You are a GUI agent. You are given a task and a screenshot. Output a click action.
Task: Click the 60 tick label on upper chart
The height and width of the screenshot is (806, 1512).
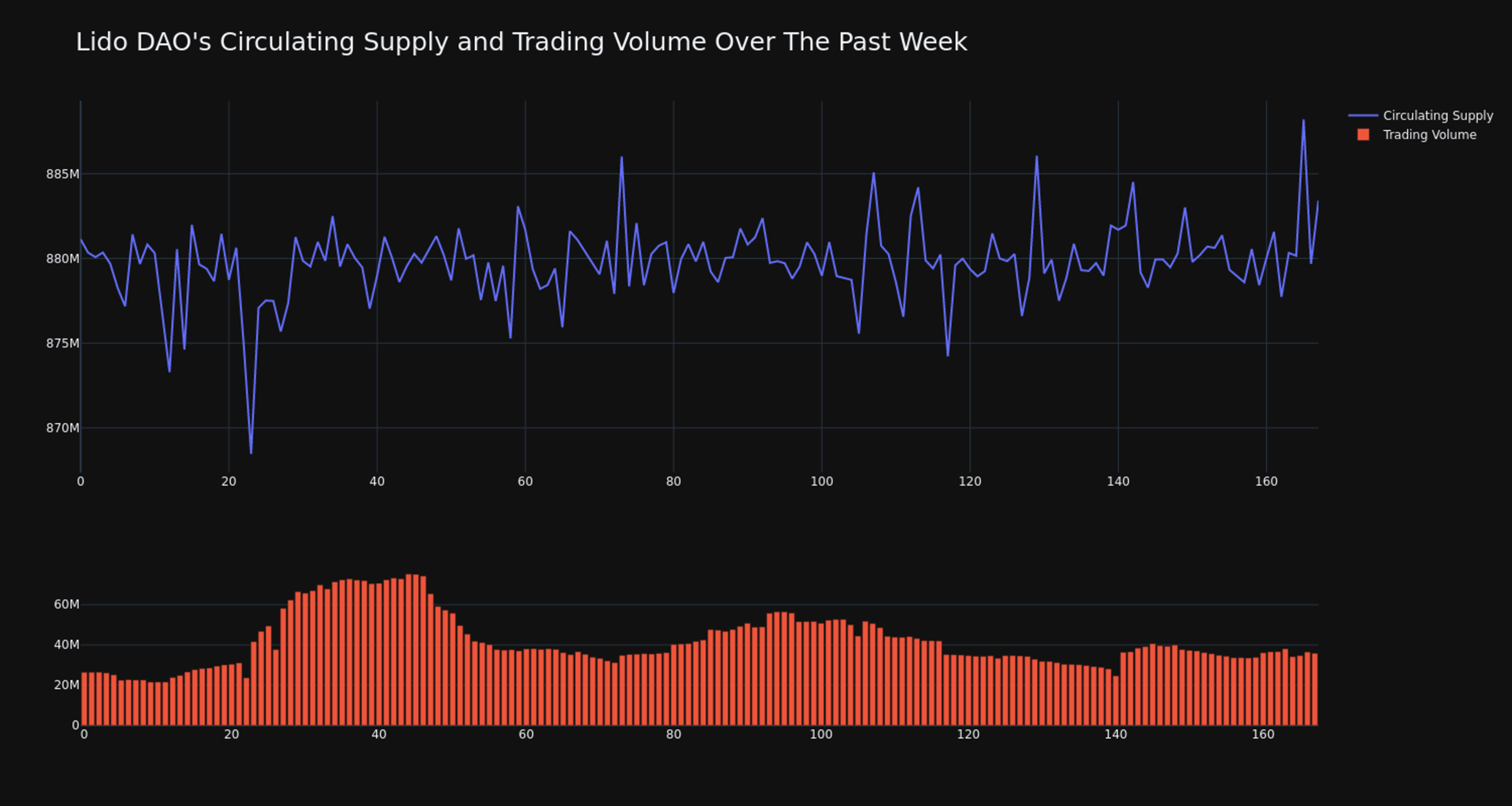[x=525, y=482]
